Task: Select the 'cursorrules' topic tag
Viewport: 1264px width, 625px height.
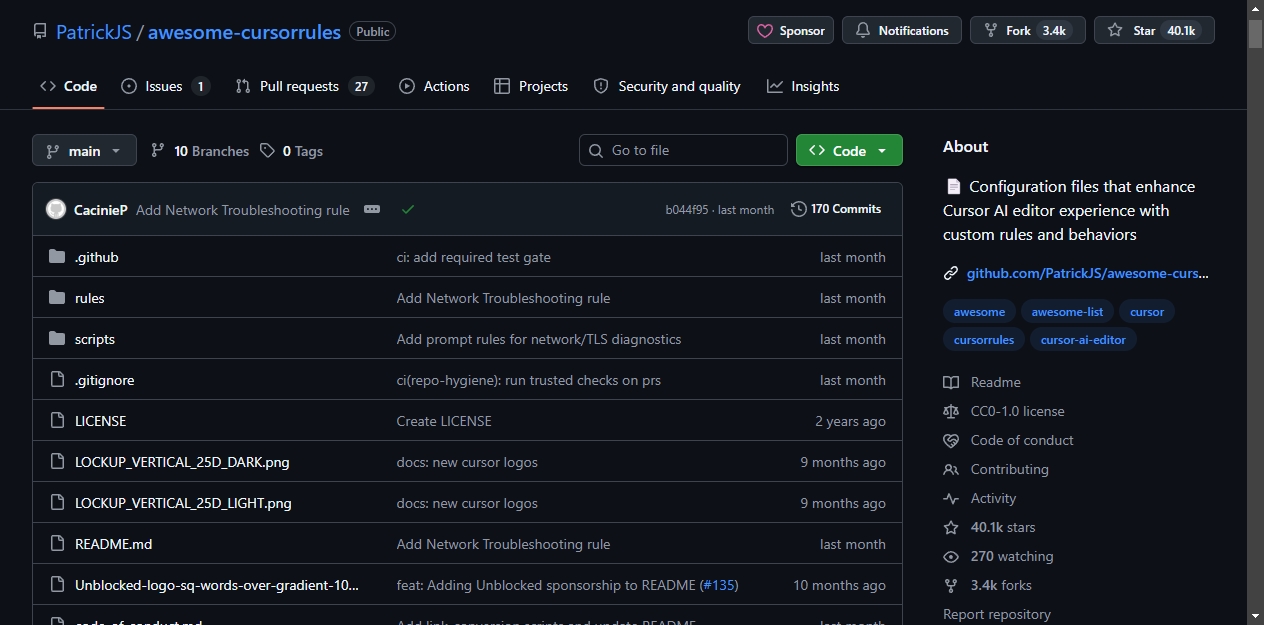Action: [984, 339]
